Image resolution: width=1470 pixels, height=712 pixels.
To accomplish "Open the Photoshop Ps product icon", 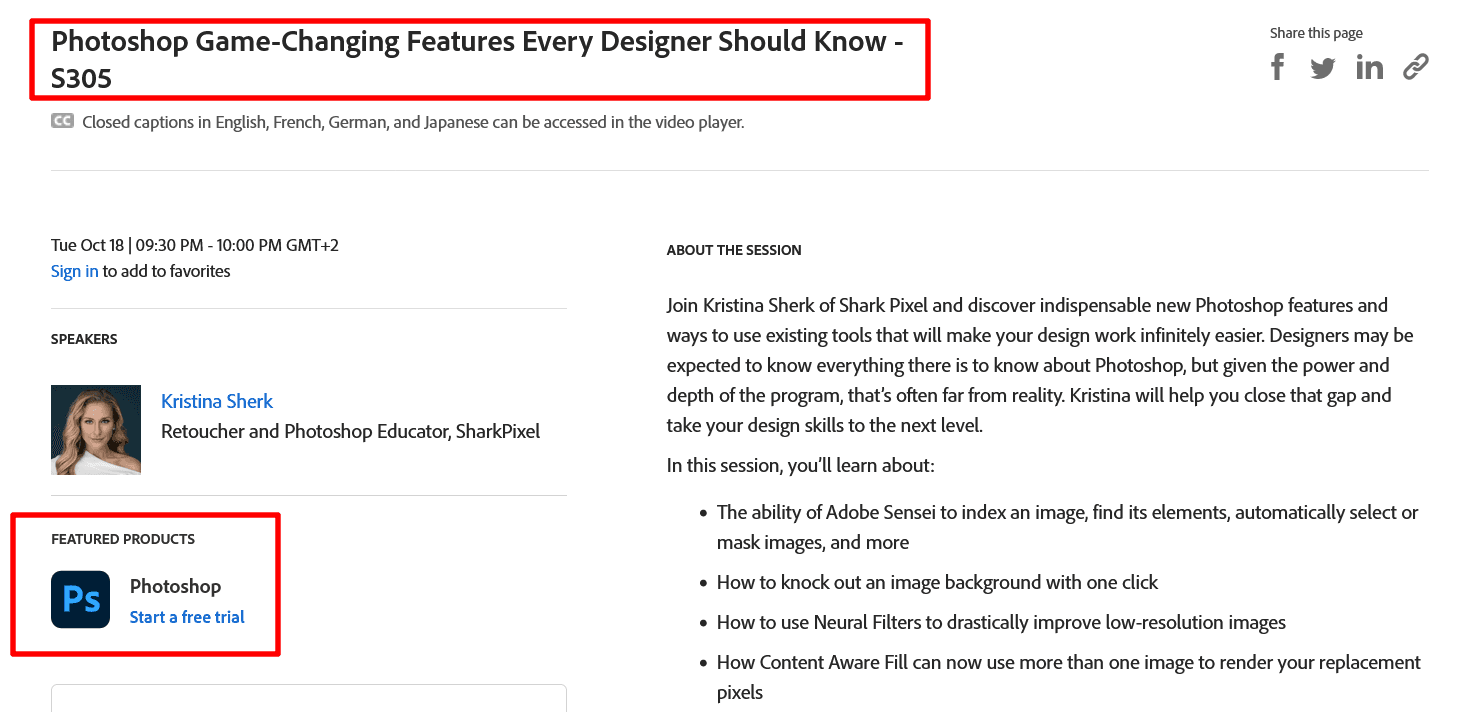I will [x=80, y=599].
